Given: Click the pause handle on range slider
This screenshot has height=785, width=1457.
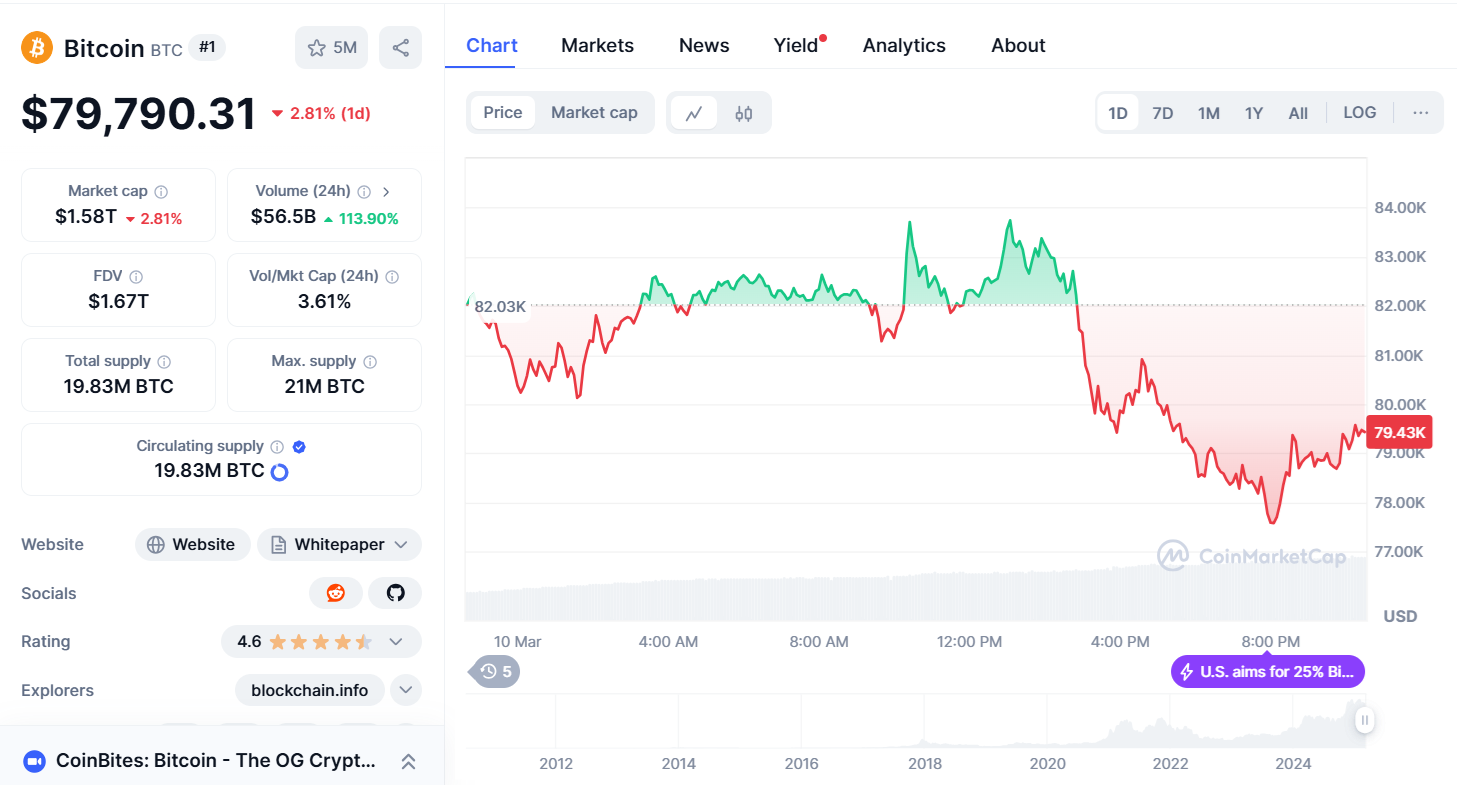Looking at the screenshot, I should [1364, 719].
